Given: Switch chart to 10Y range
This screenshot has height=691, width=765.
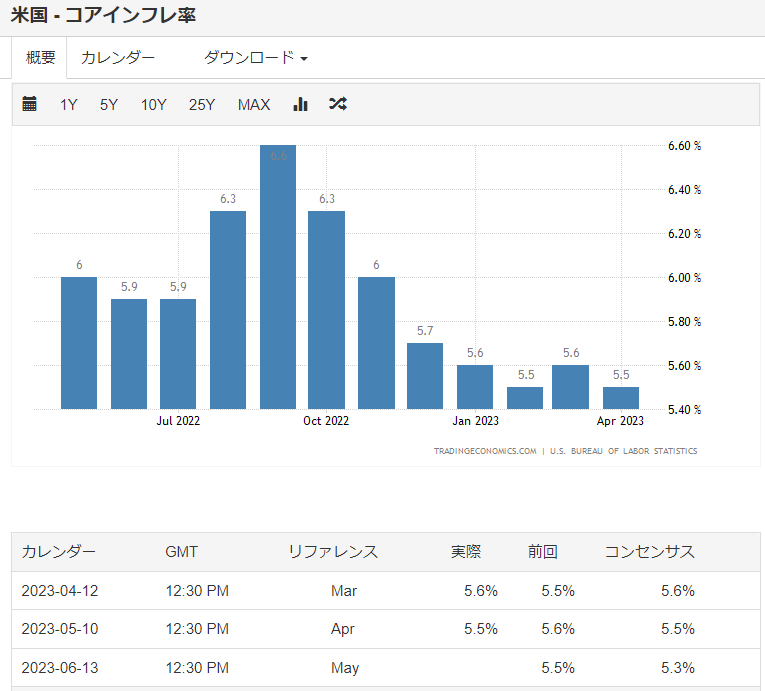Looking at the screenshot, I should pos(153,104).
